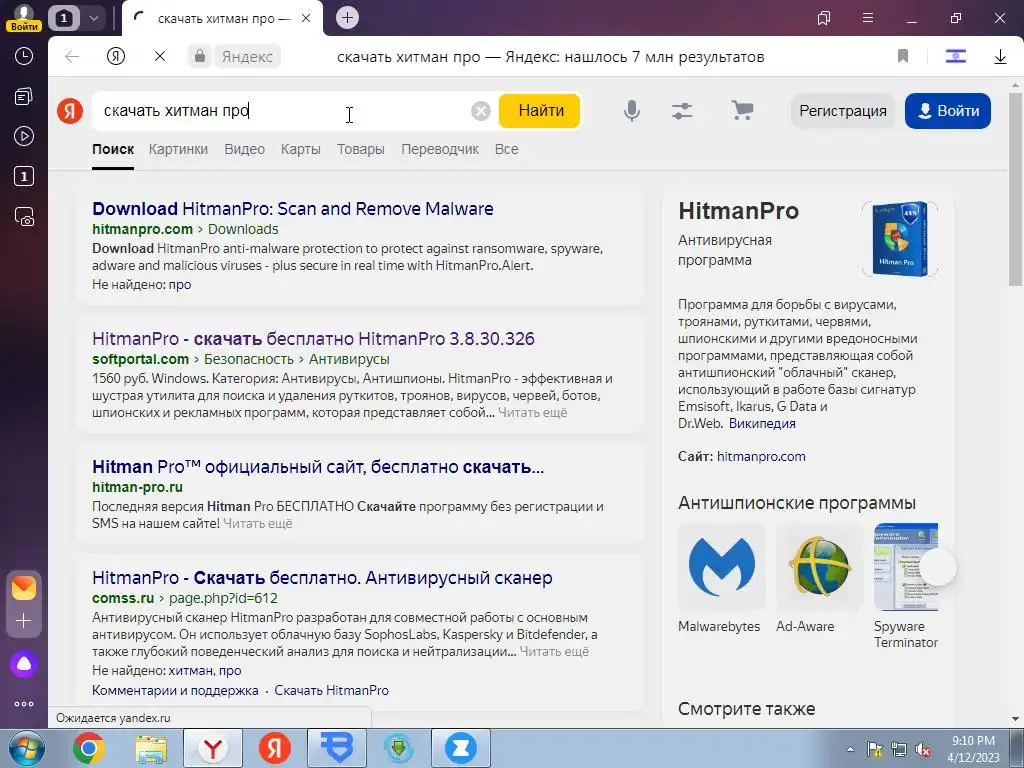Add a new sidebar app with plus

(x=24, y=620)
